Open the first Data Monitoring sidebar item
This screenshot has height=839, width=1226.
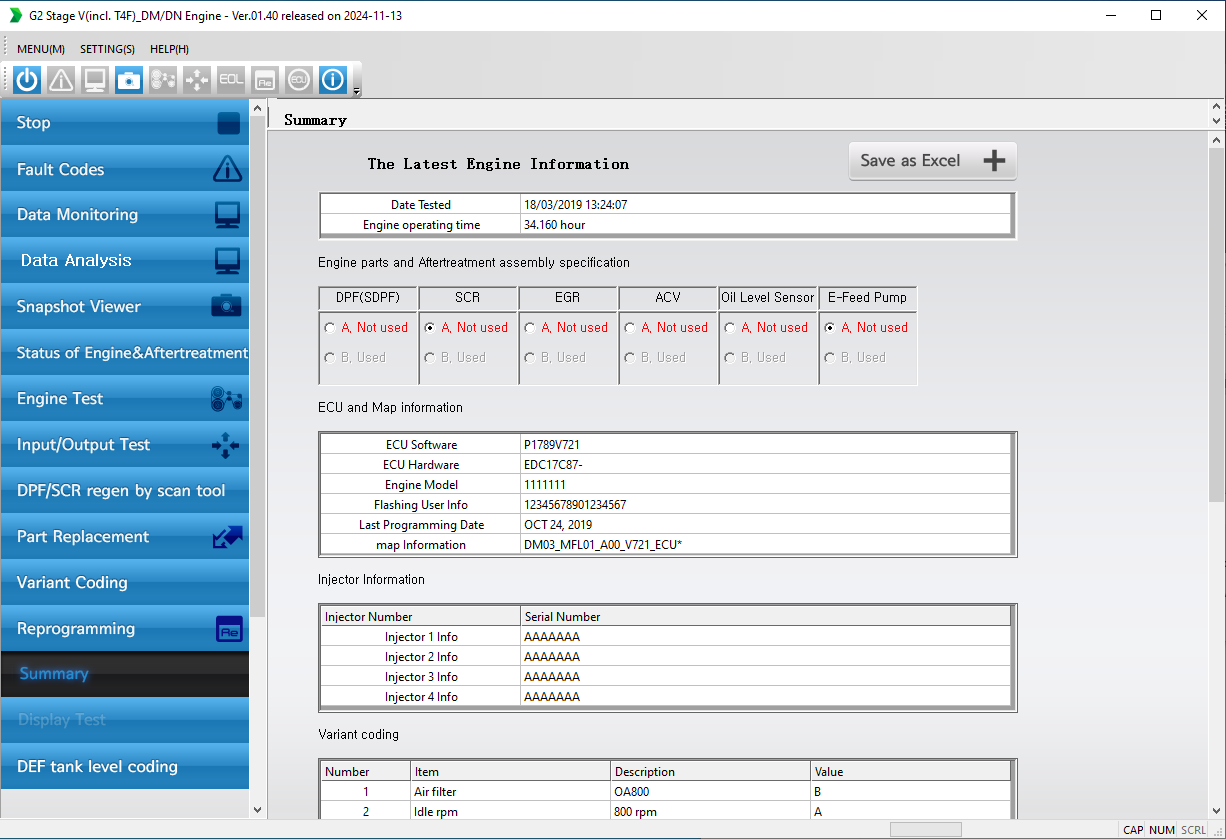(124, 215)
